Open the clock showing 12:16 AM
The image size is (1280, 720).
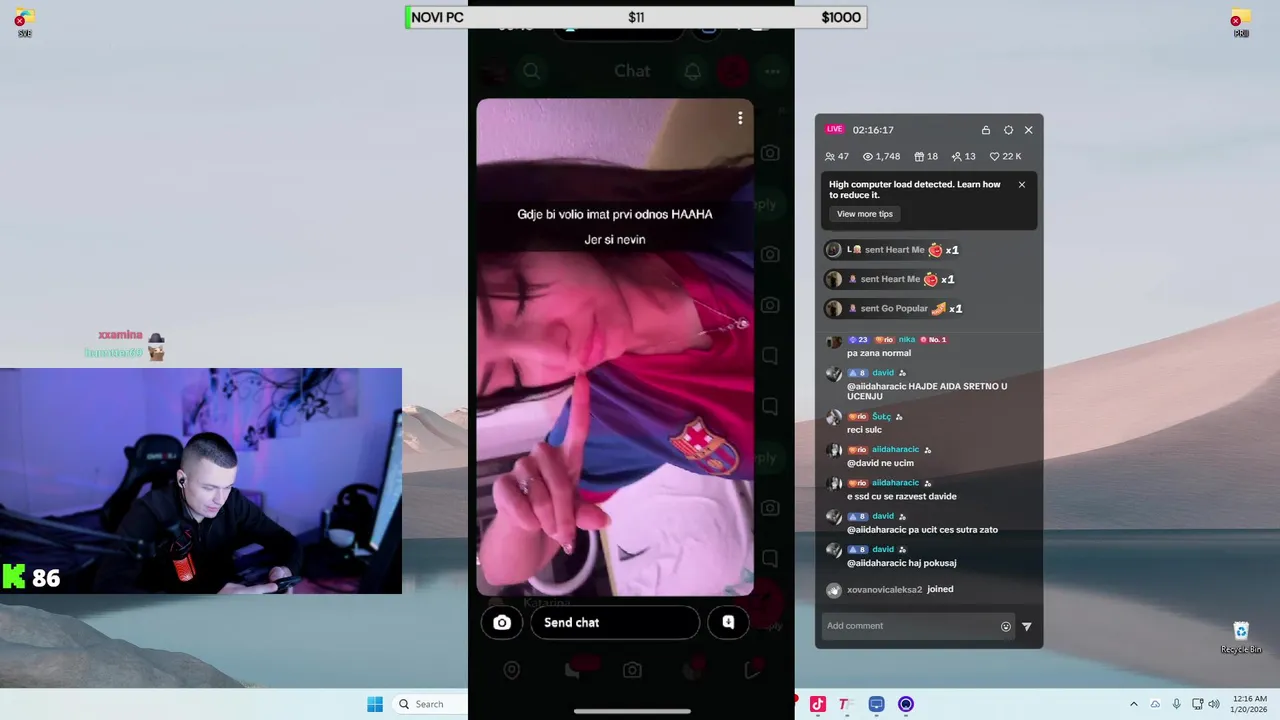[x=1249, y=704]
